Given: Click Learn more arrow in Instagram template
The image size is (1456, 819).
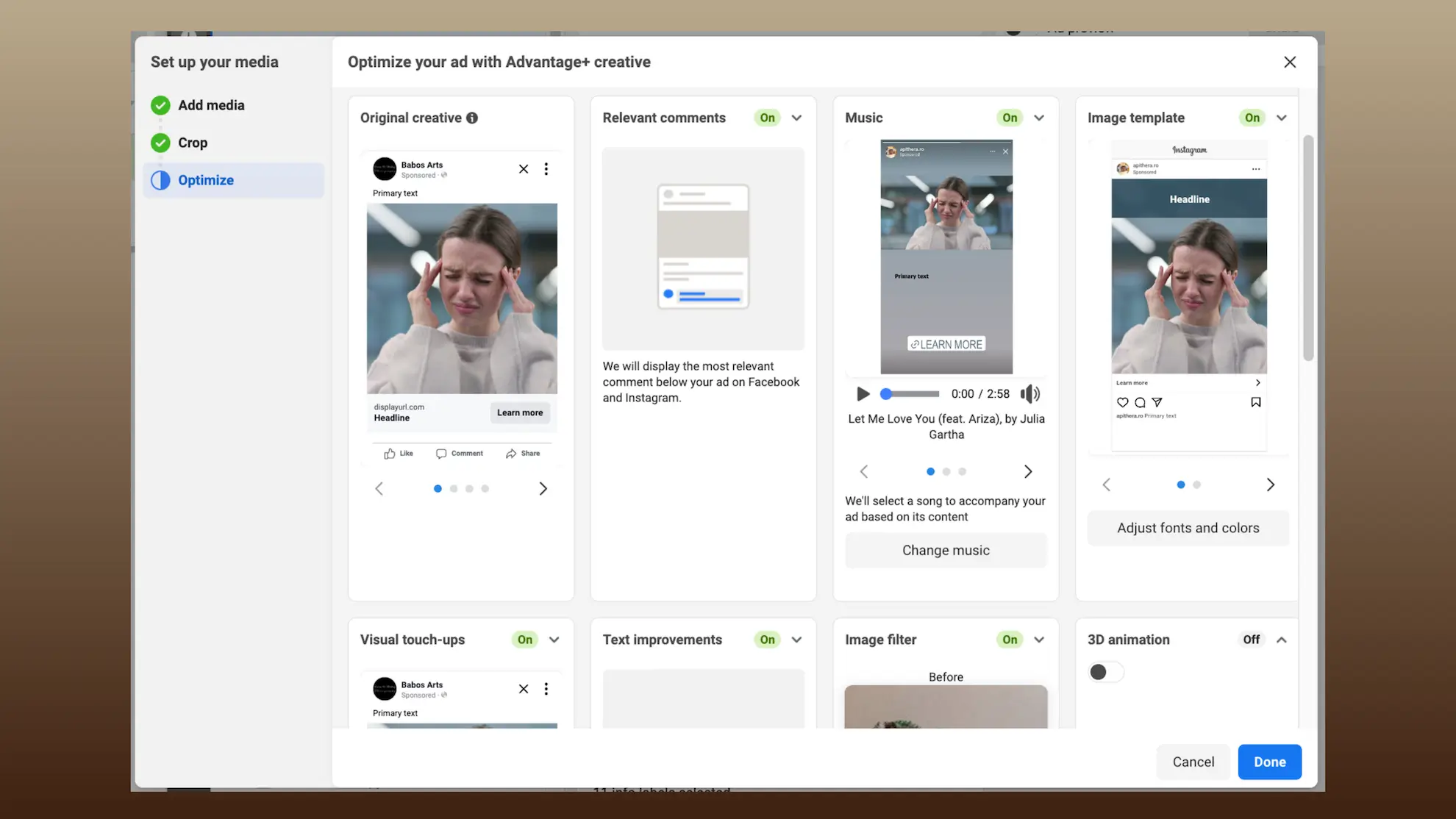Looking at the screenshot, I should 1258,383.
